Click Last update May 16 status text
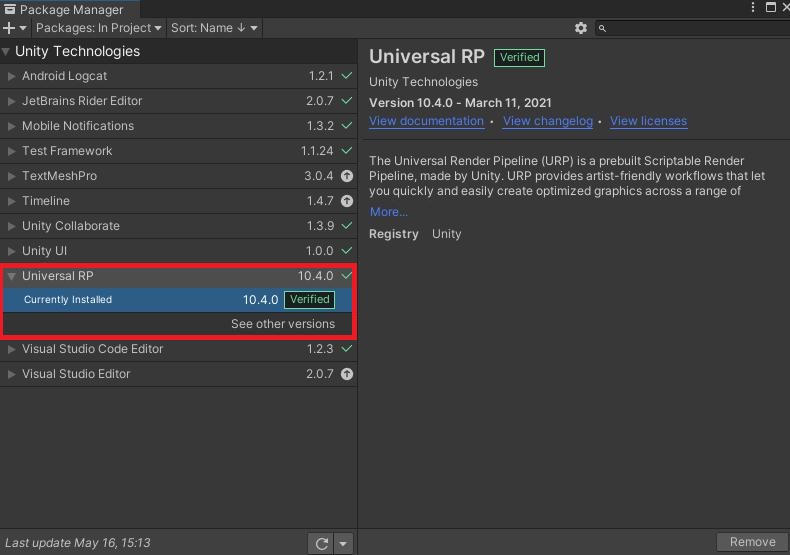Viewport: 790px width, 555px height. (78, 543)
